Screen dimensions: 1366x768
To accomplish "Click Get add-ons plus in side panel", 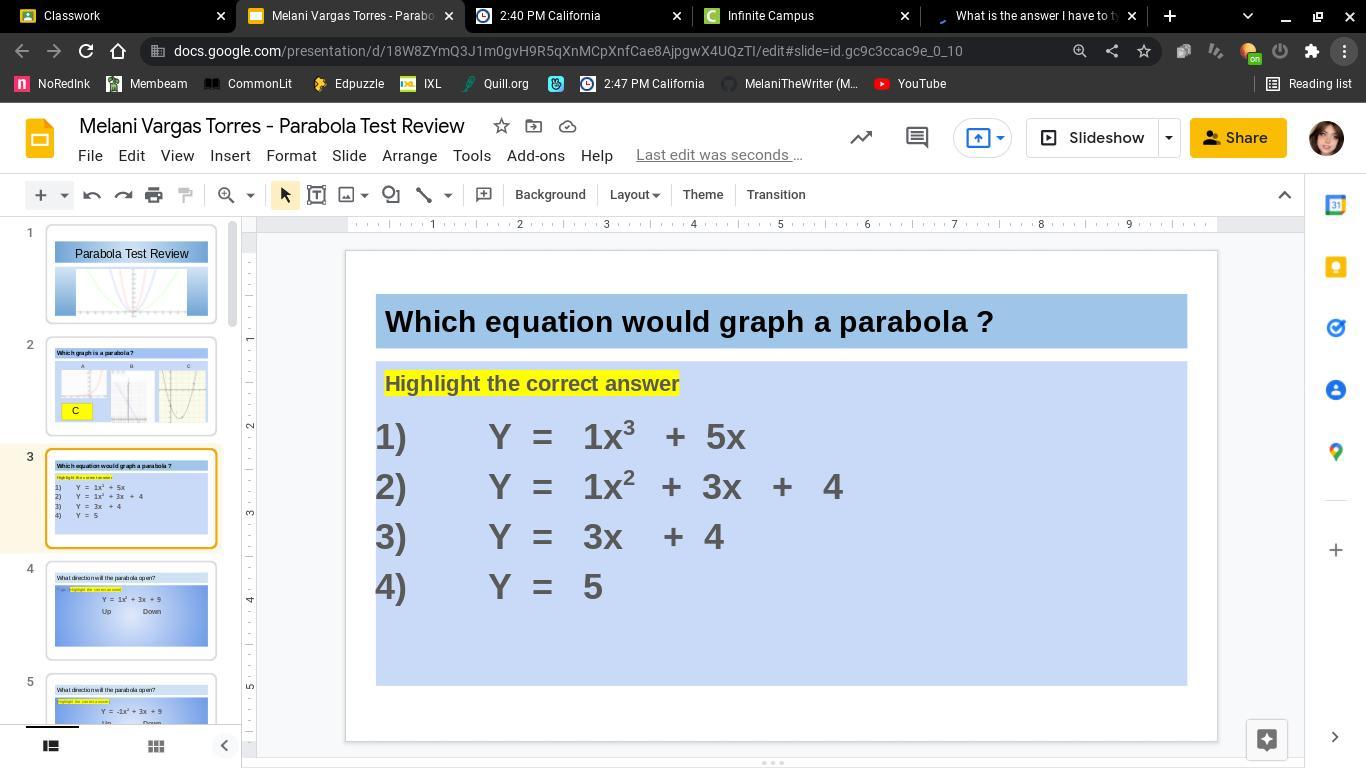I will pyautogui.click(x=1335, y=550).
